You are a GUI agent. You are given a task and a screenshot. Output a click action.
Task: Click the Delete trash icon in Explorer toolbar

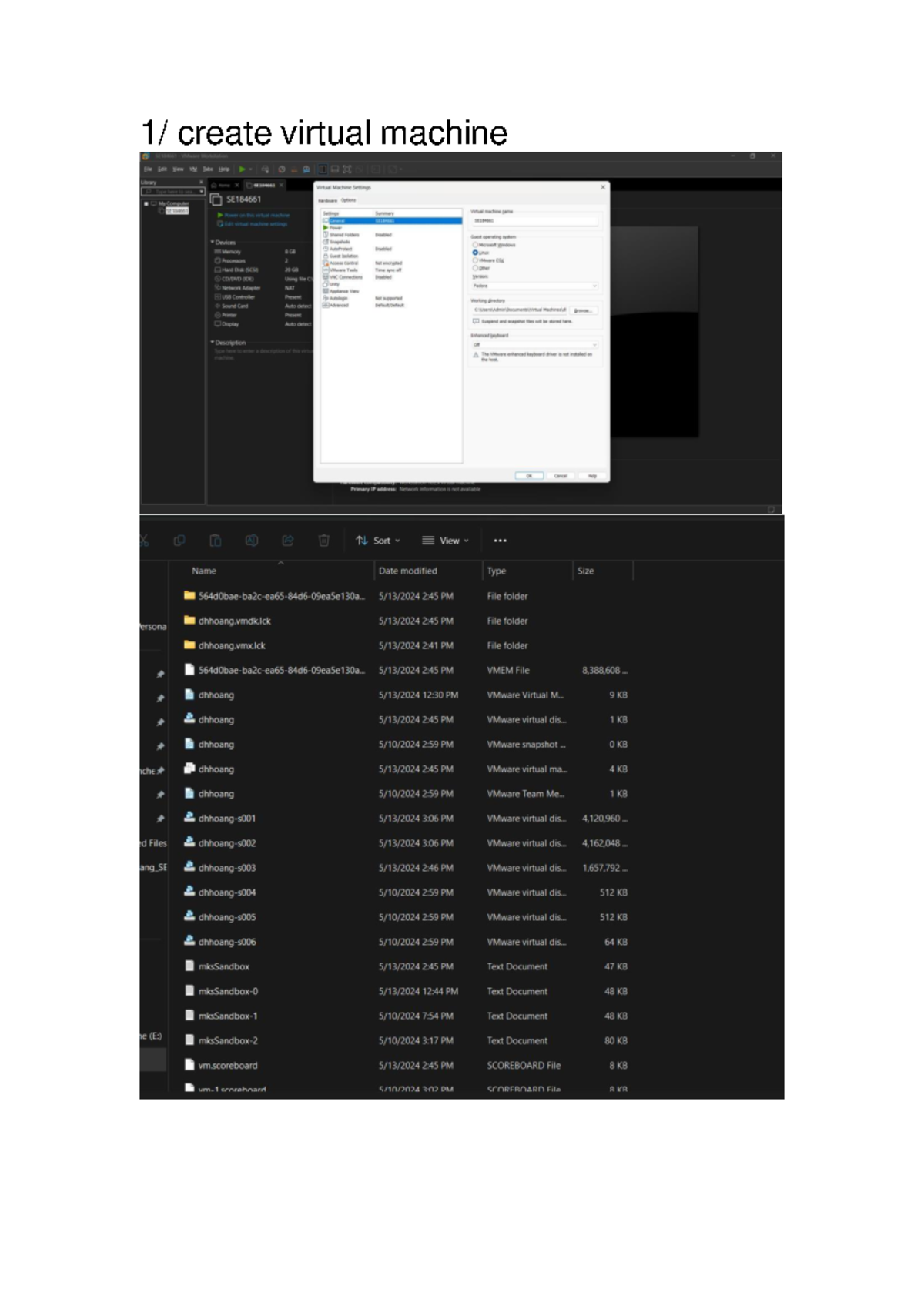(324, 541)
